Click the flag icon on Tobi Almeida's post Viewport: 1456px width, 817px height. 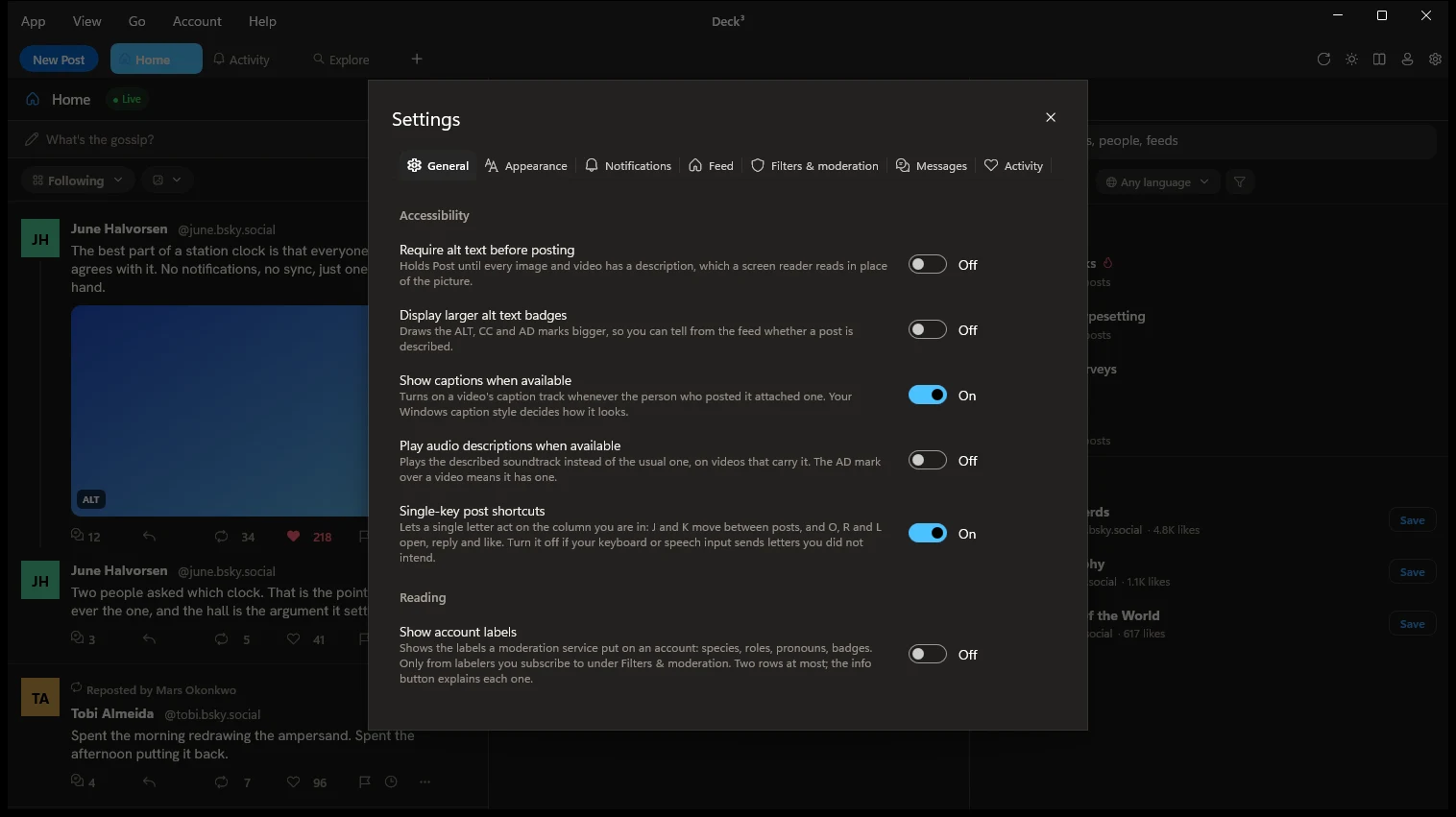(x=364, y=782)
